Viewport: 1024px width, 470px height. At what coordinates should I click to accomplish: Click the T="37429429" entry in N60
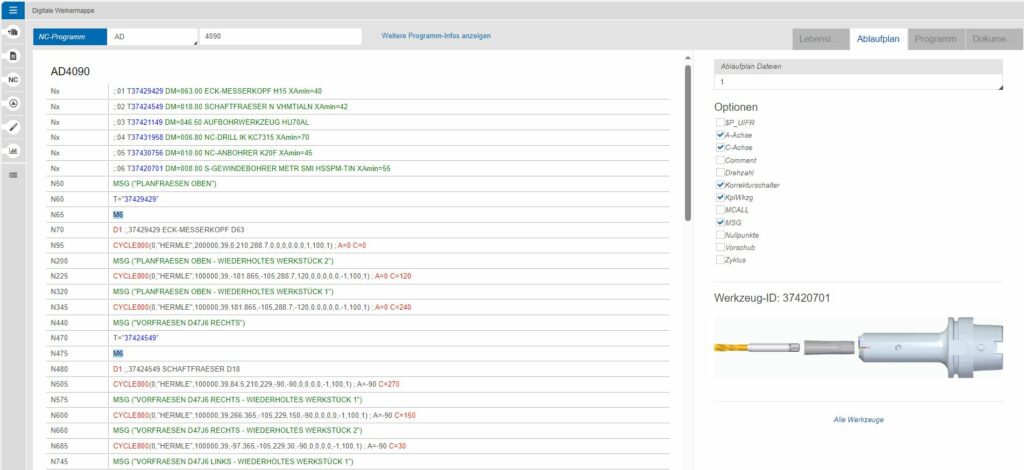coord(136,200)
